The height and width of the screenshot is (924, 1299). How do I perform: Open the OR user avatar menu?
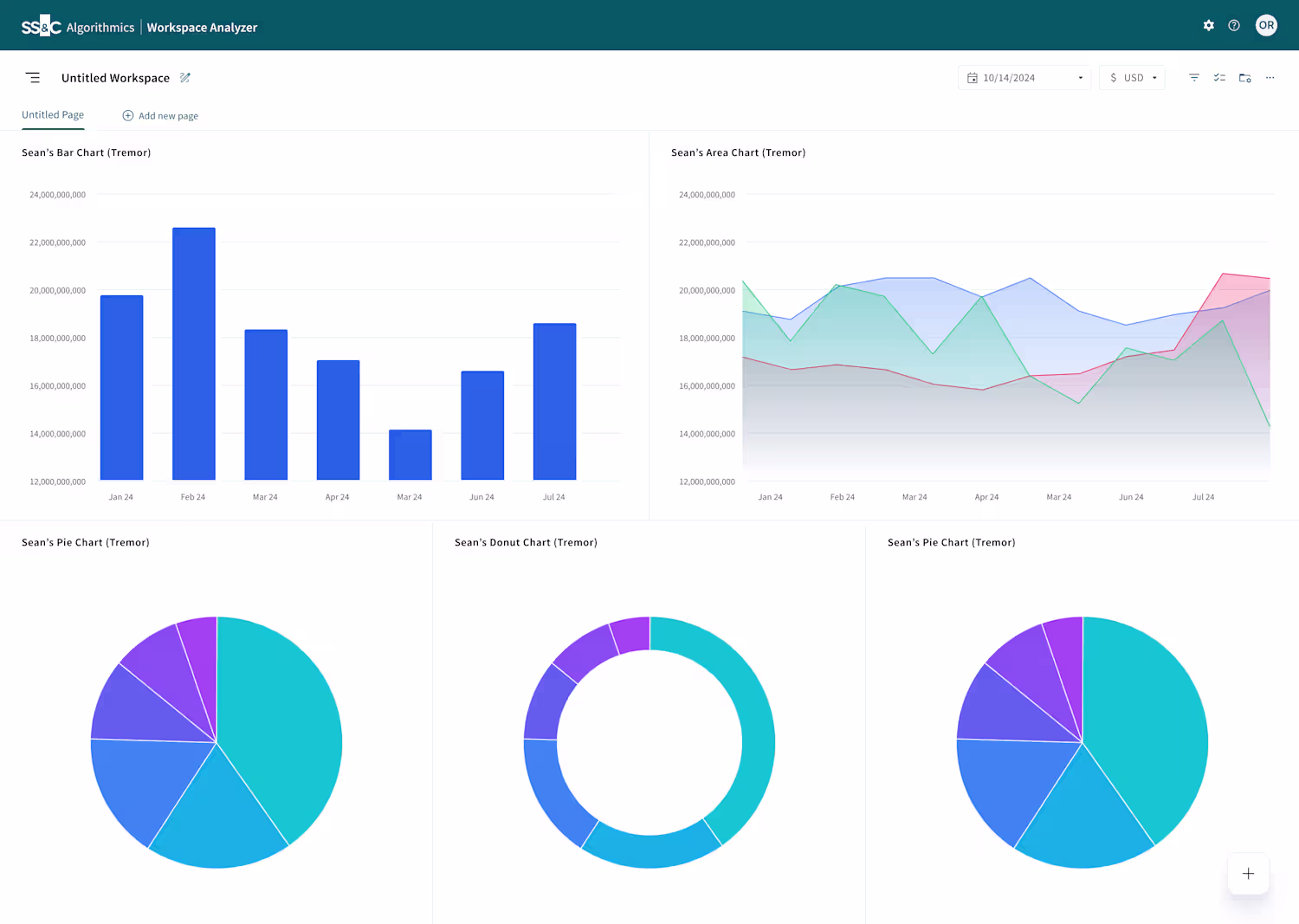(x=1266, y=25)
